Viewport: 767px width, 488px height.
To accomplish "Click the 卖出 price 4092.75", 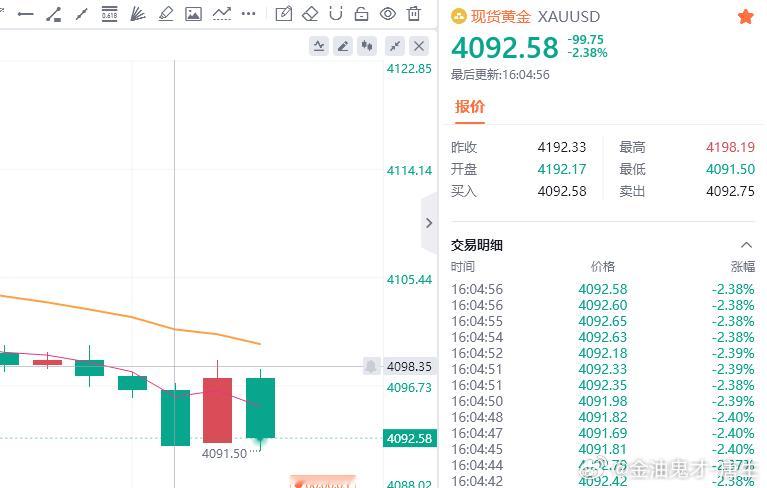I will point(730,191).
